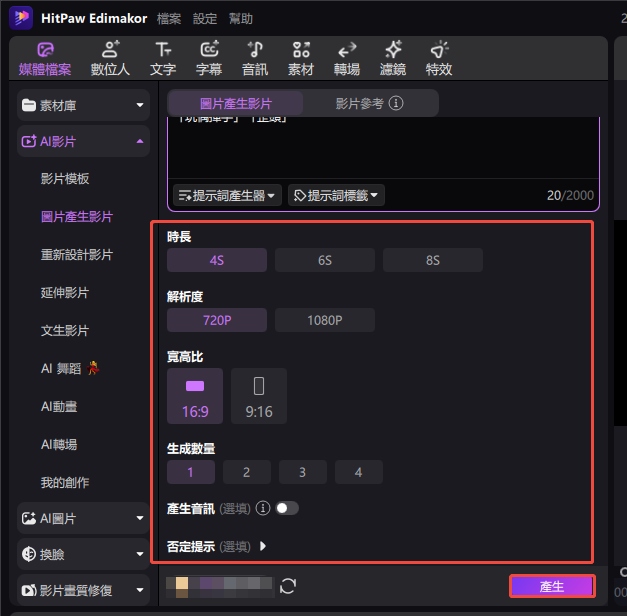Open the 素材 elements tool
Image resolution: width=627 pixels, height=616 pixels.
pos(301,58)
